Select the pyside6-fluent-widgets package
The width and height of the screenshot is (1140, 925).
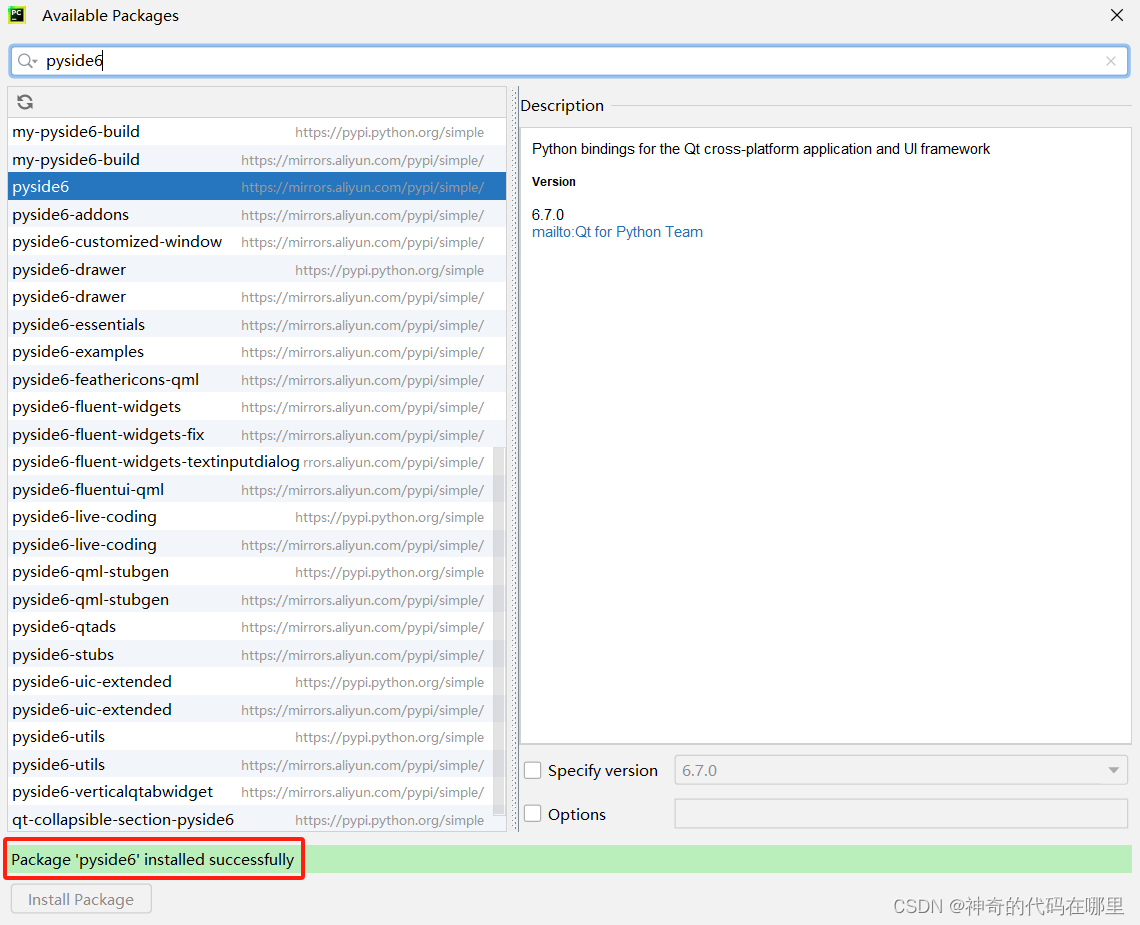pyautogui.click(x=96, y=406)
